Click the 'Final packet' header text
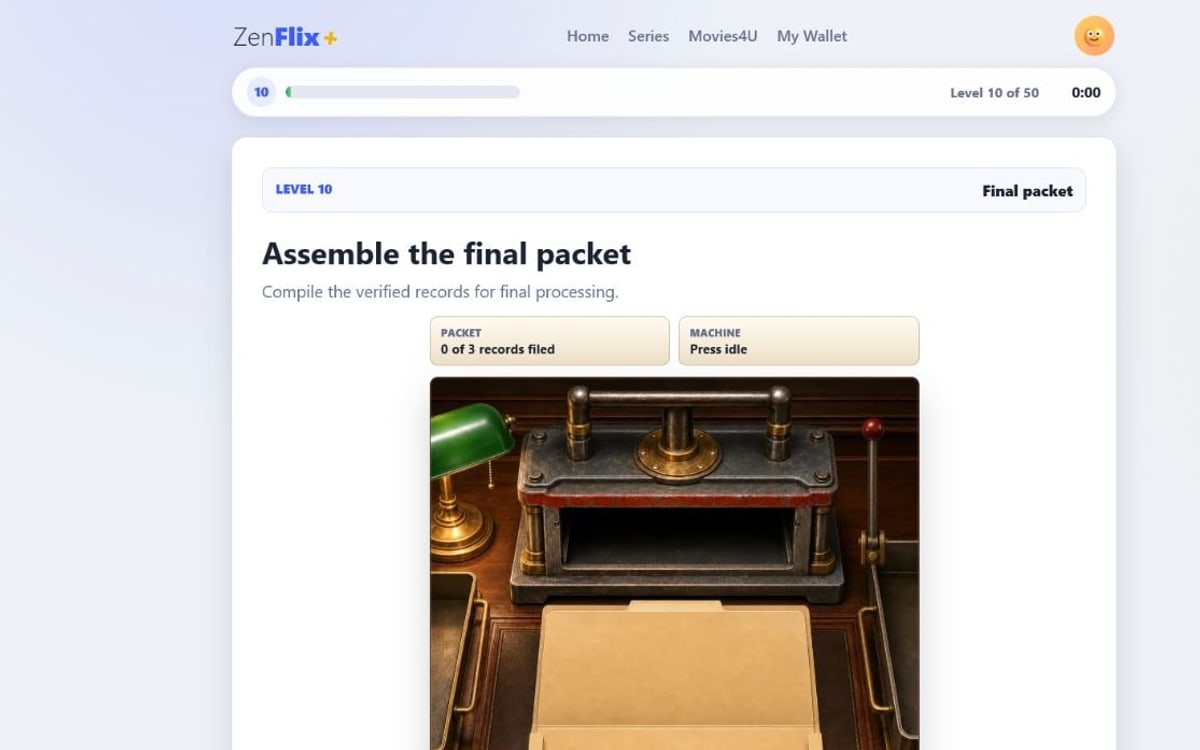 pos(1027,191)
